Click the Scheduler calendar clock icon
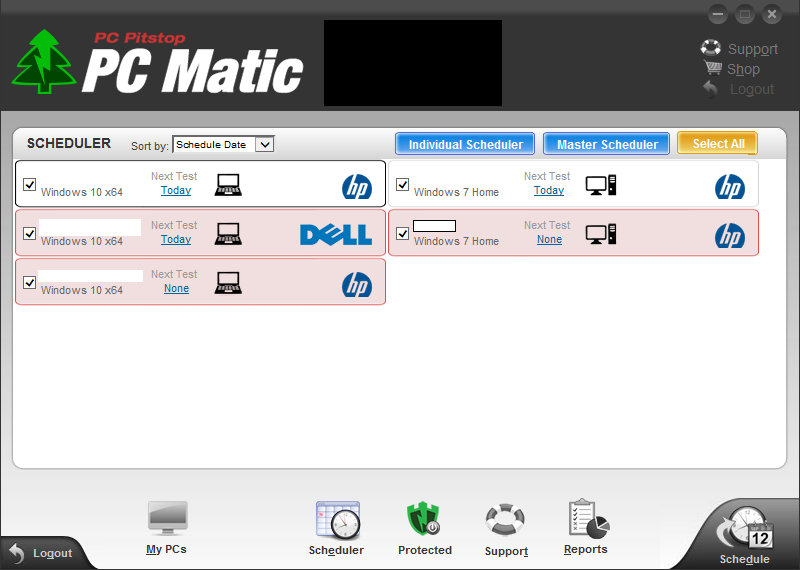The width and height of the screenshot is (800, 570). (337, 521)
